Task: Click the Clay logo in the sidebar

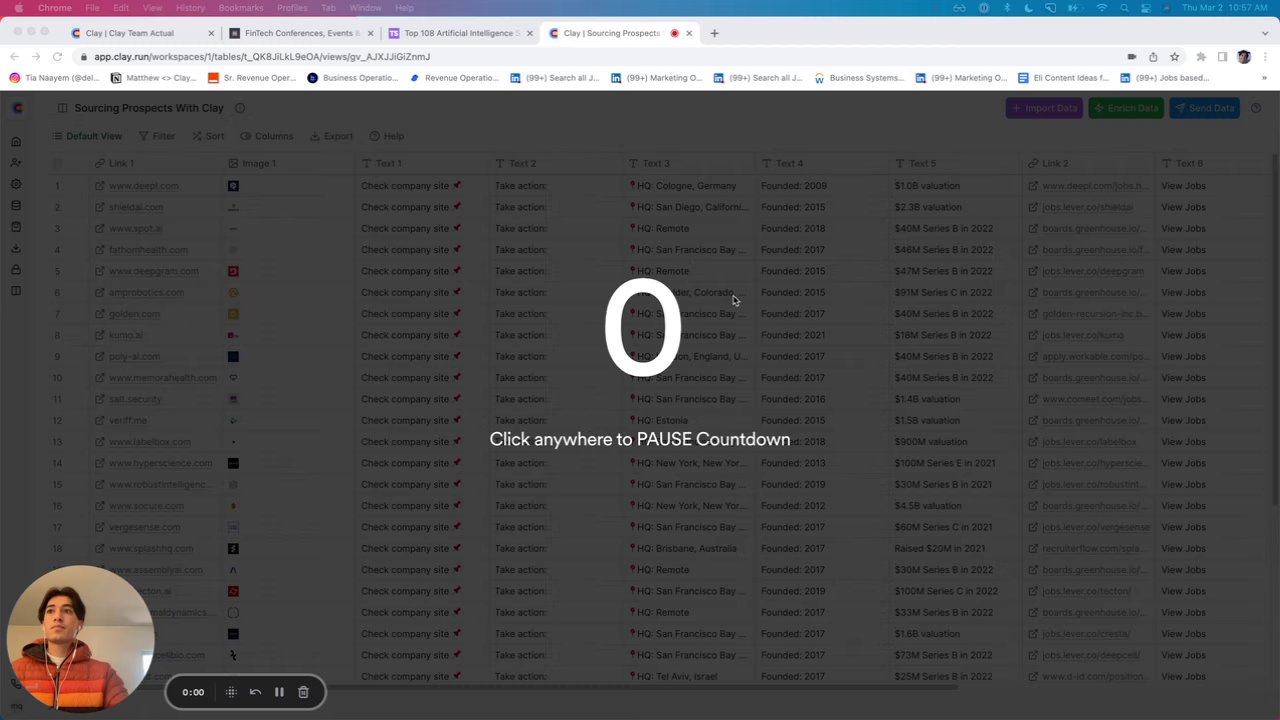Action: click(17, 108)
